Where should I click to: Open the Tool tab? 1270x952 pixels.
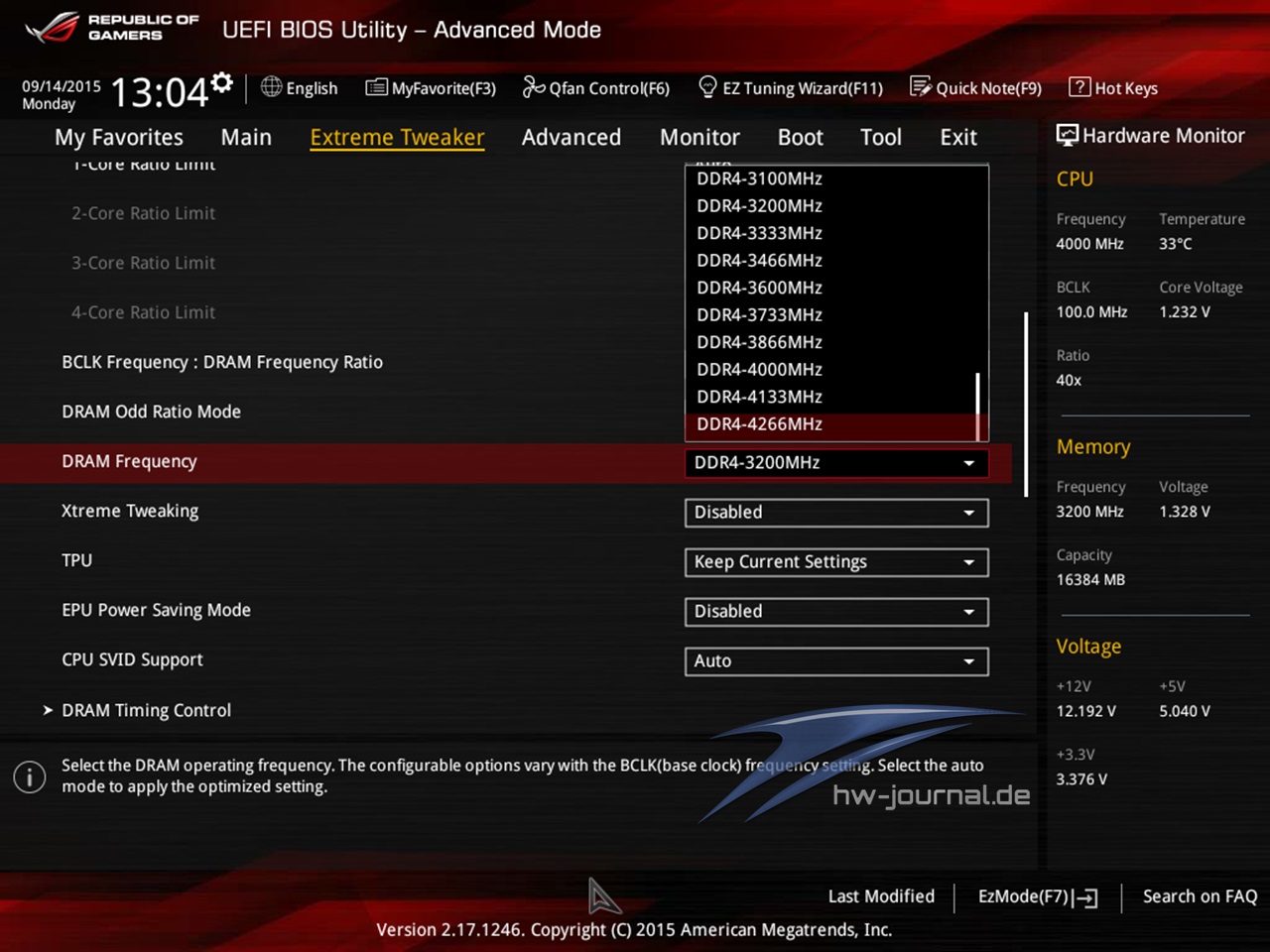881,137
